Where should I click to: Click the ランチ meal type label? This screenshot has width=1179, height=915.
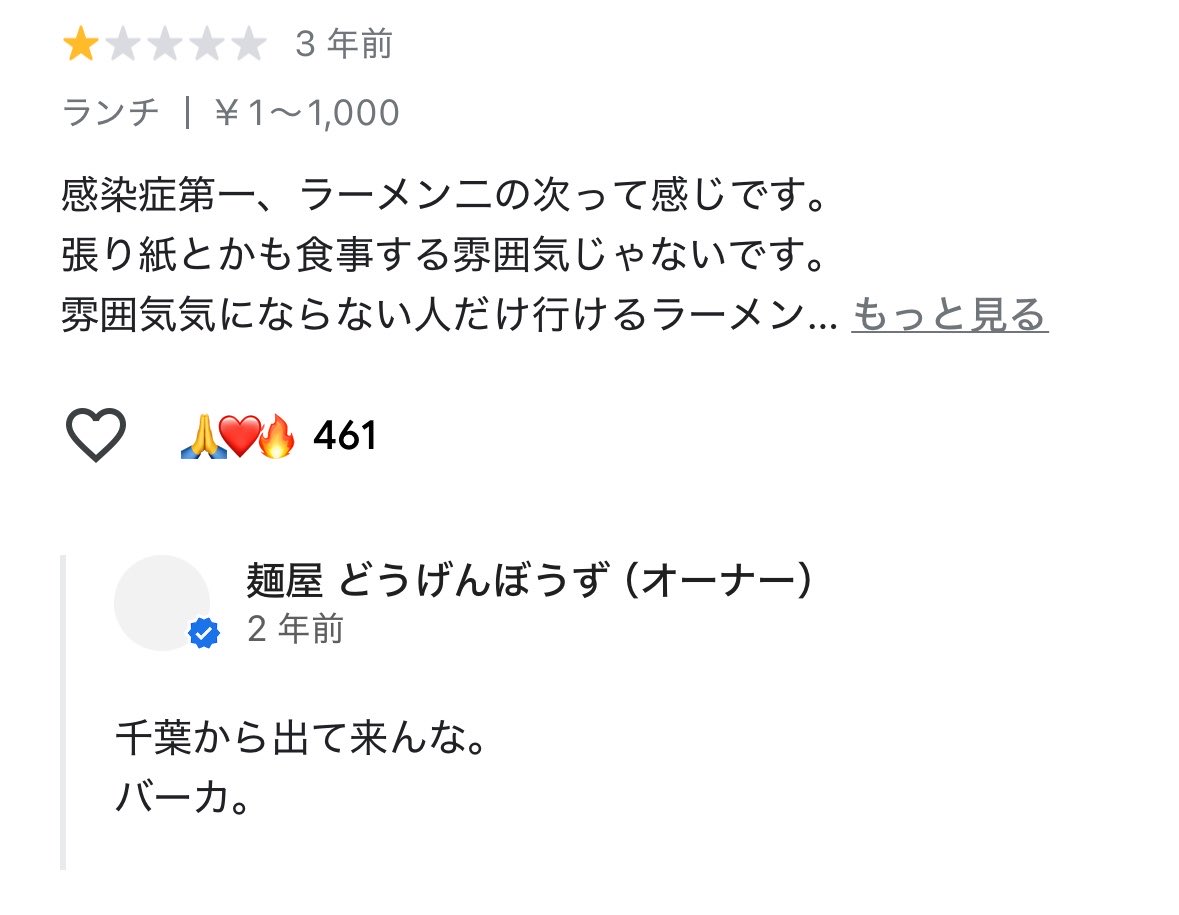tap(111, 113)
